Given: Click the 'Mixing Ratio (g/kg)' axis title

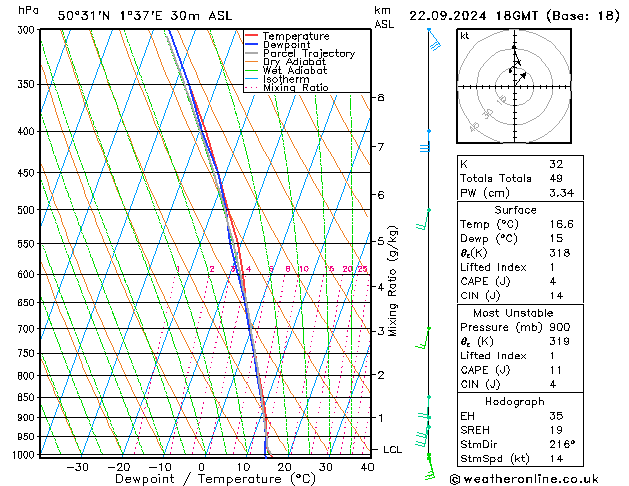Looking at the screenshot, I should pos(393,281).
